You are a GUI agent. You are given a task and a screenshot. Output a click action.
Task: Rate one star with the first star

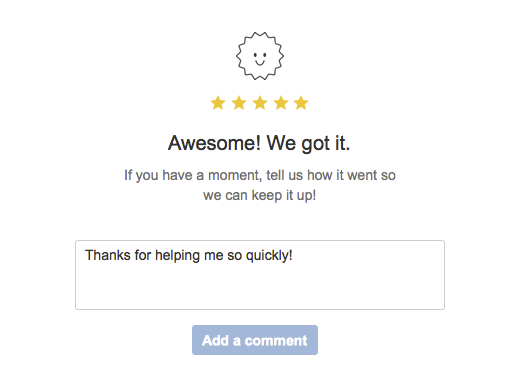click(218, 103)
